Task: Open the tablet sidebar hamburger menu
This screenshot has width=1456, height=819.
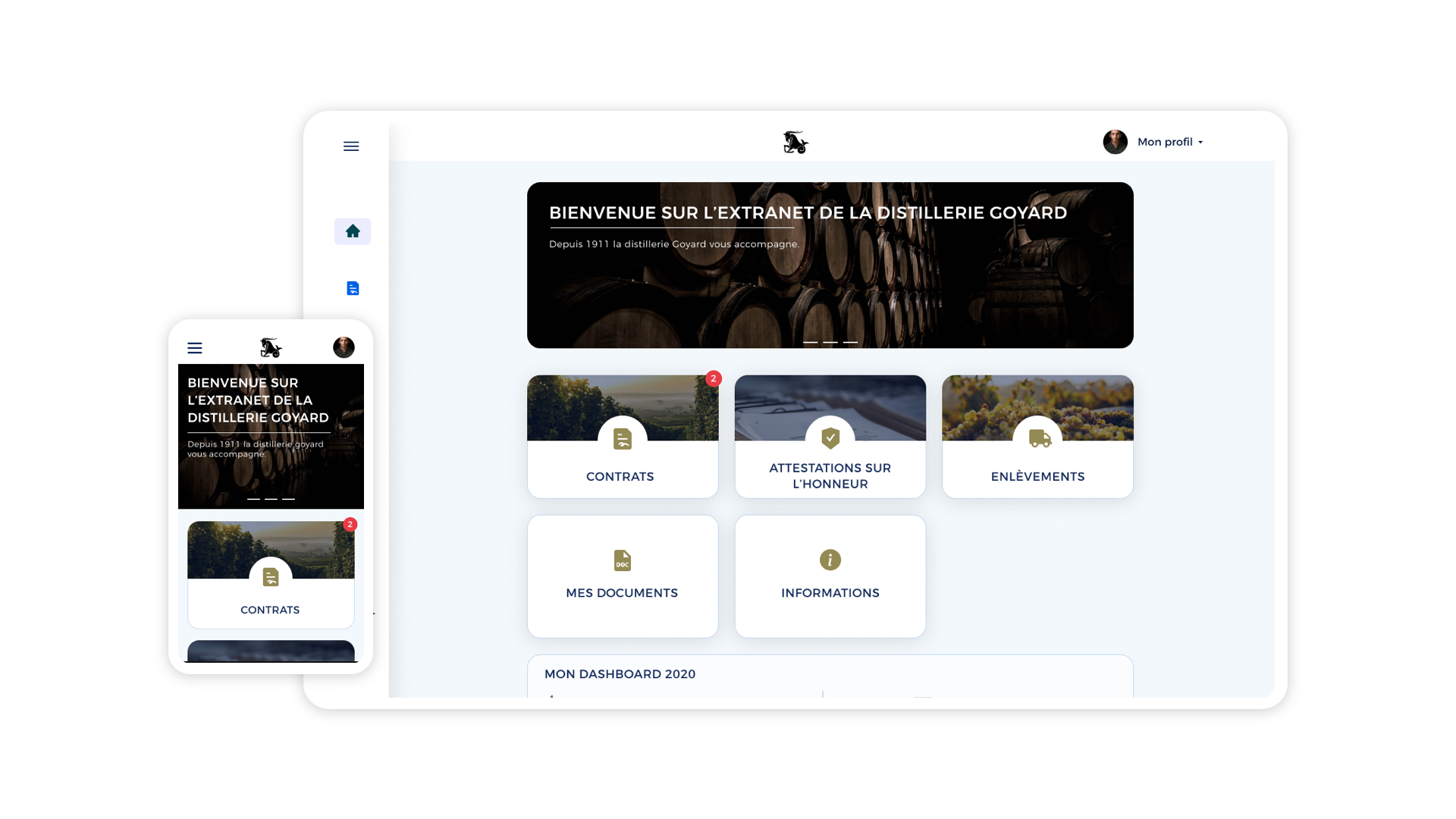Action: tap(351, 146)
